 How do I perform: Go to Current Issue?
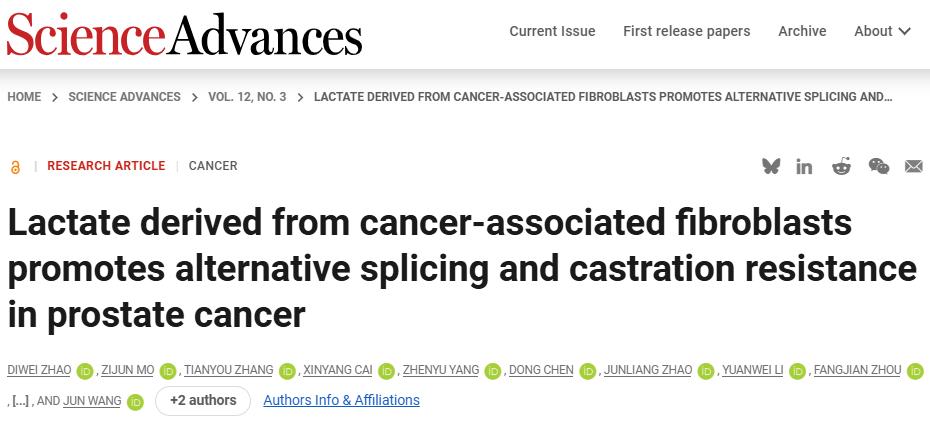[552, 31]
